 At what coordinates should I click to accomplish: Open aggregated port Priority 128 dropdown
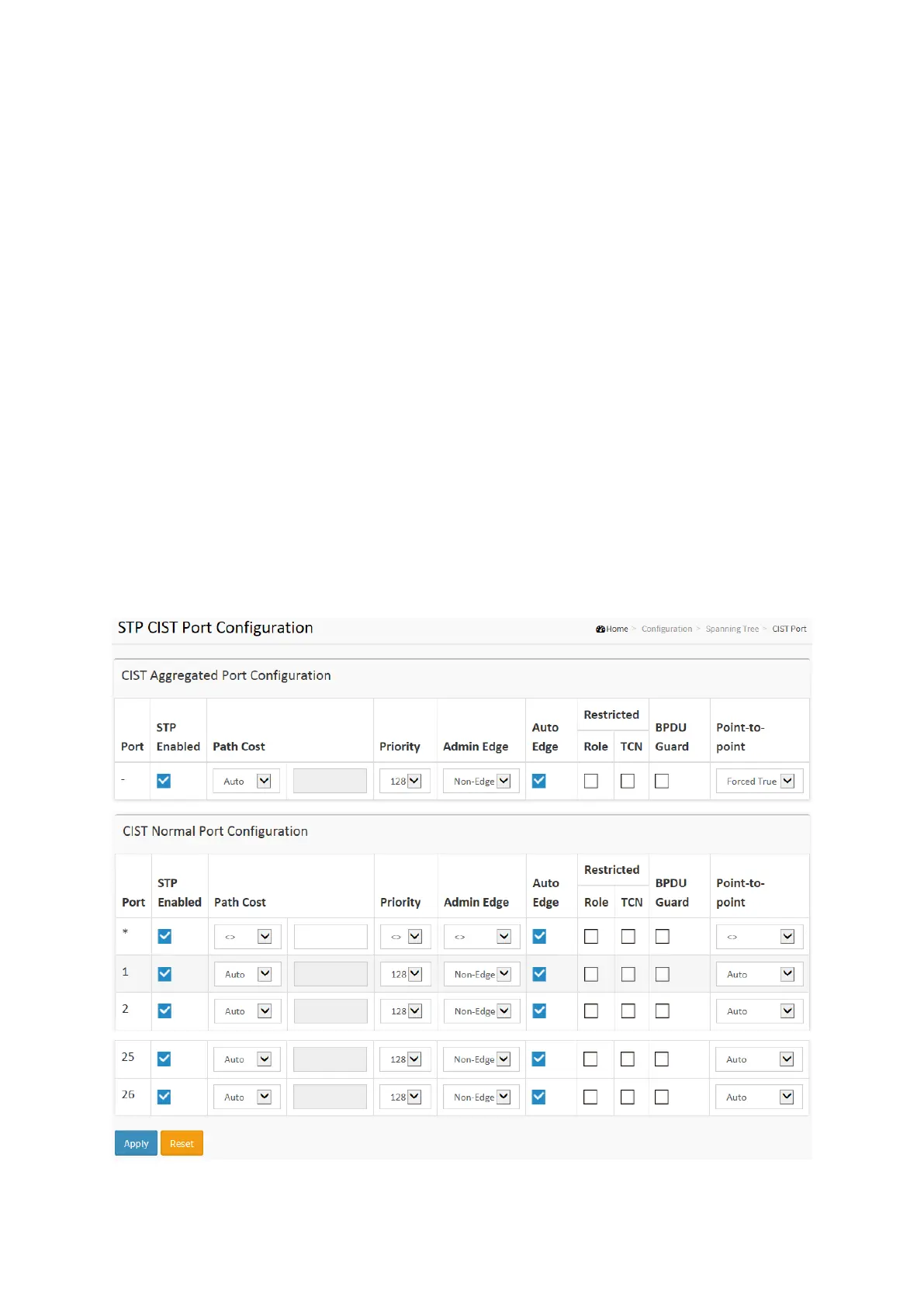(405, 782)
